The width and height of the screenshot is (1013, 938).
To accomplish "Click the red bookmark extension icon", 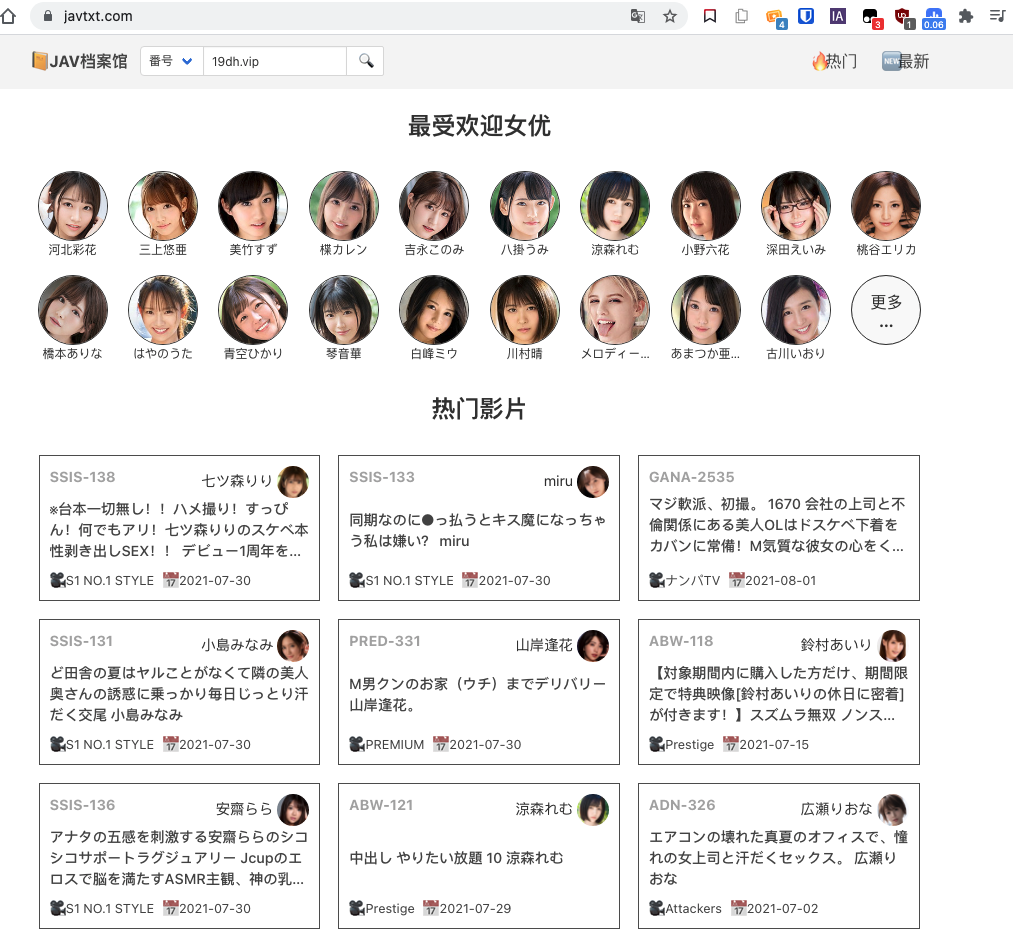I will click(709, 16).
